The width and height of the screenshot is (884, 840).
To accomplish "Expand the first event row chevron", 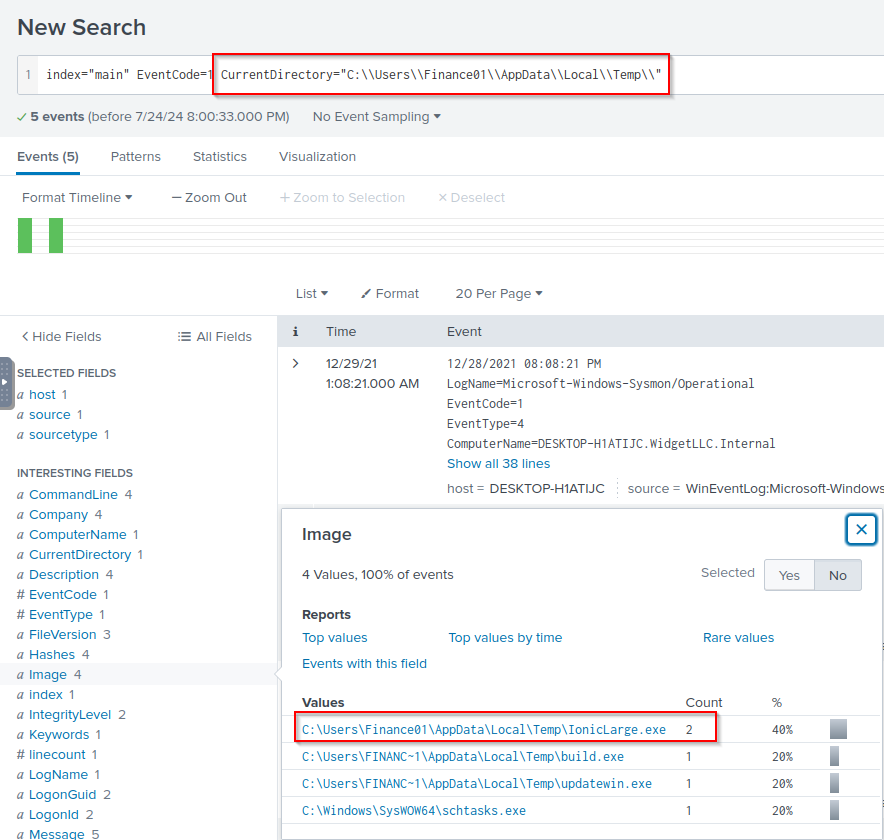I will click(295, 363).
